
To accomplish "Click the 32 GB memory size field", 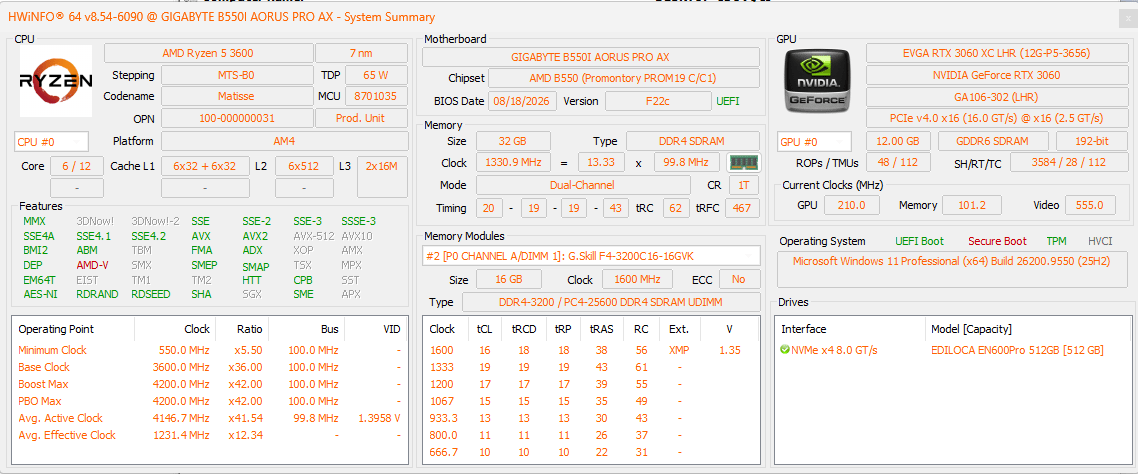I will [513, 141].
